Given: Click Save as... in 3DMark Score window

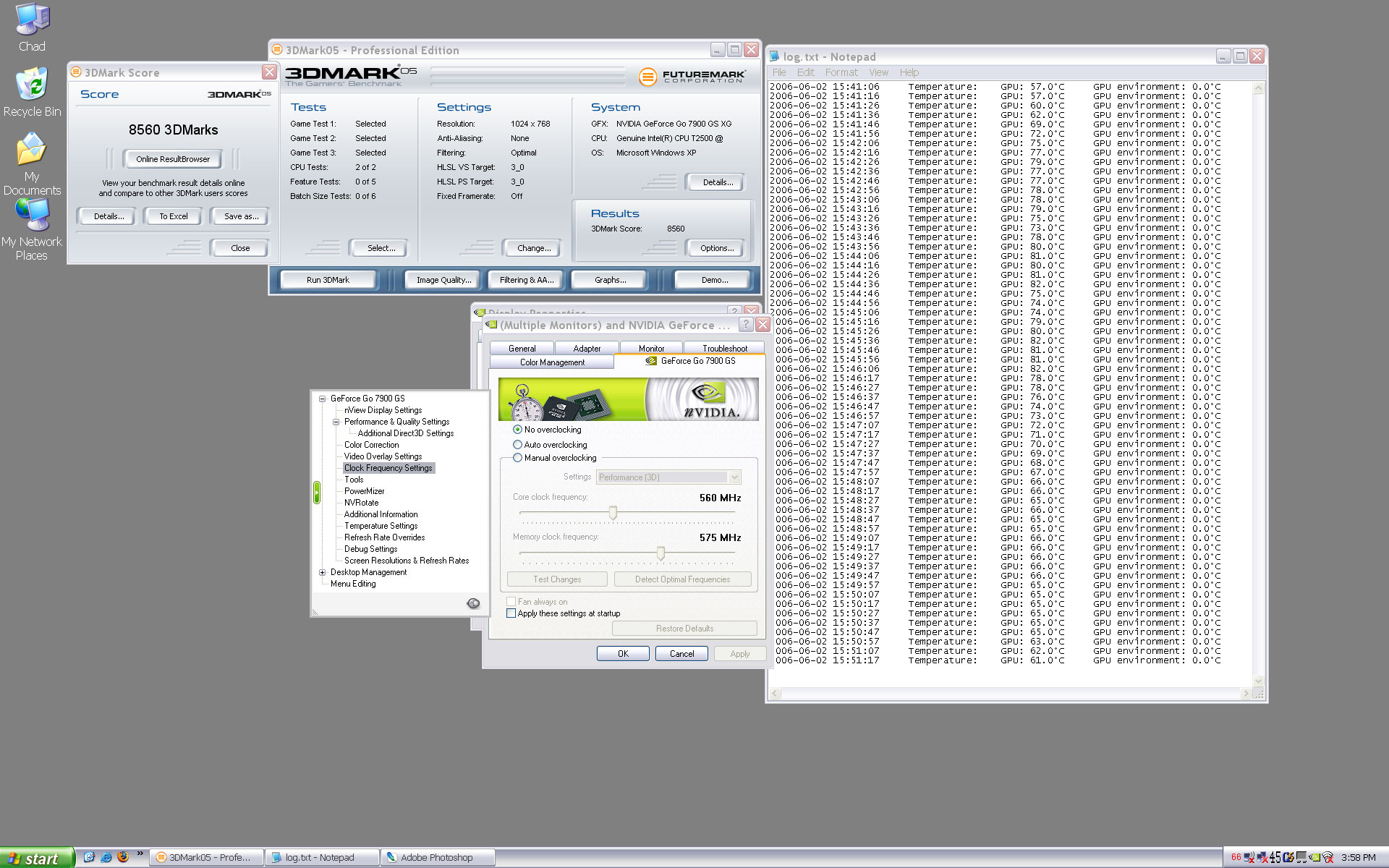Looking at the screenshot, I should 240,216.
